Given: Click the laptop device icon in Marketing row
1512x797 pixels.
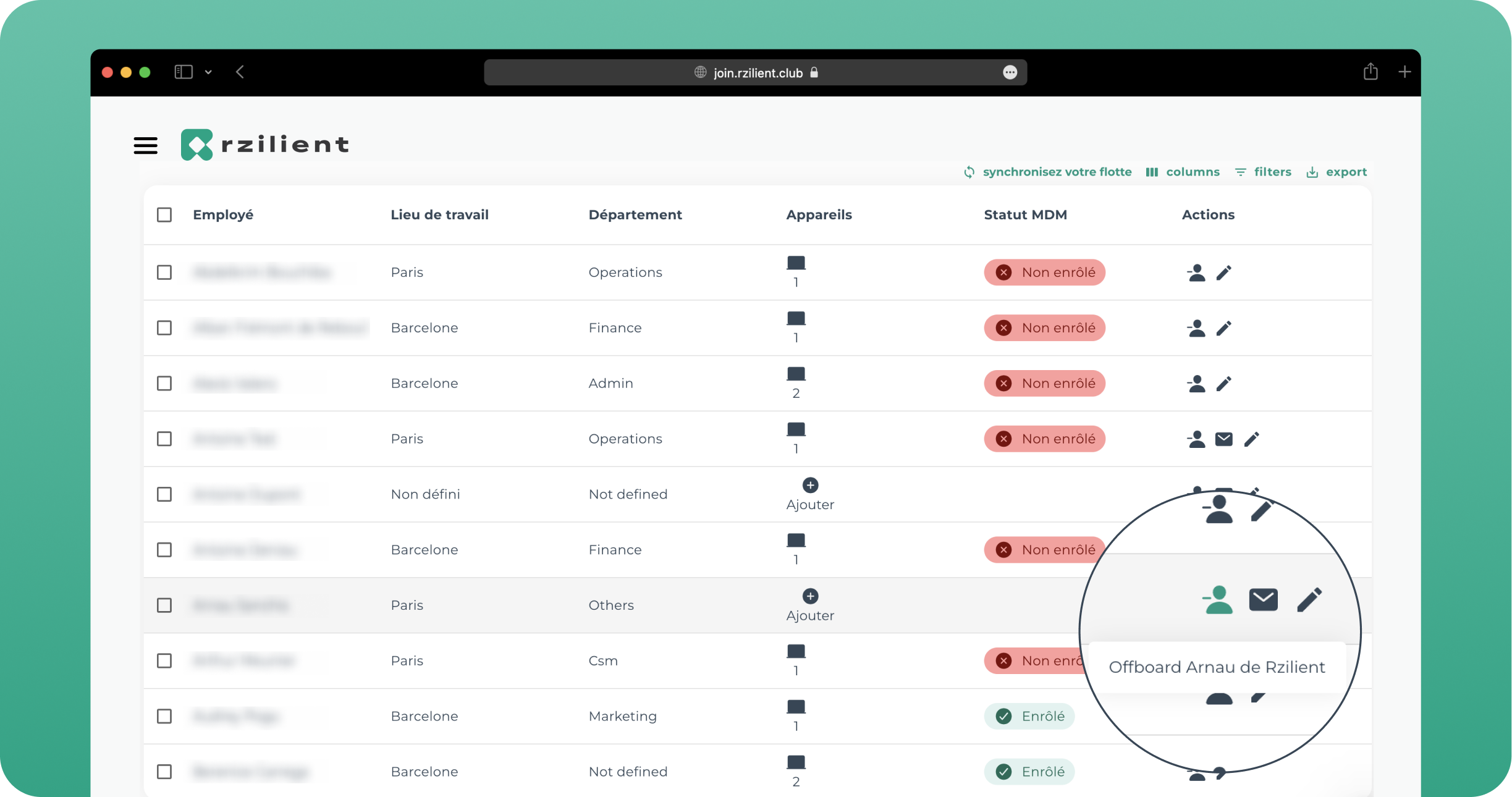Looking at the screenshot, I should point(796,707).
